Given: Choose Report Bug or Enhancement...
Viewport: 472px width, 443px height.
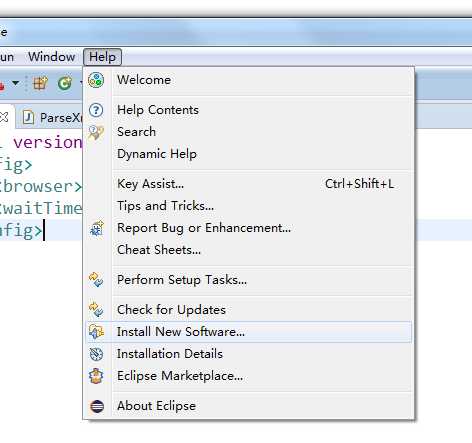Looking at the screenshot, I should pyautogui.click(x=248, y=228).
